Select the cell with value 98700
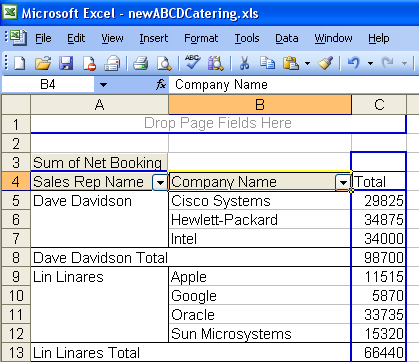Viewport: 419px width, 362px height. (x=379, y=257)
